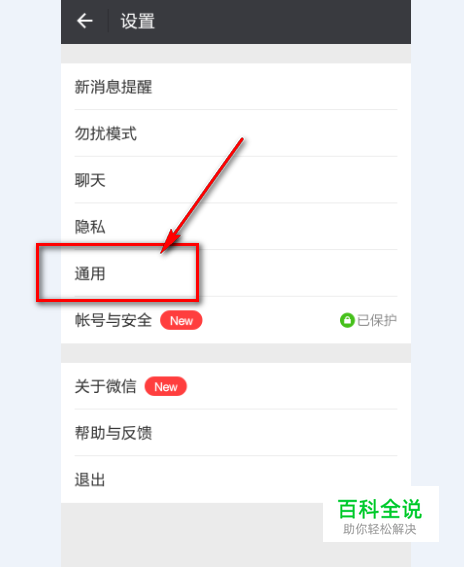Click the 已保护 status text
Viewport: 464px width, 567px height.
(x=377, y=320)
